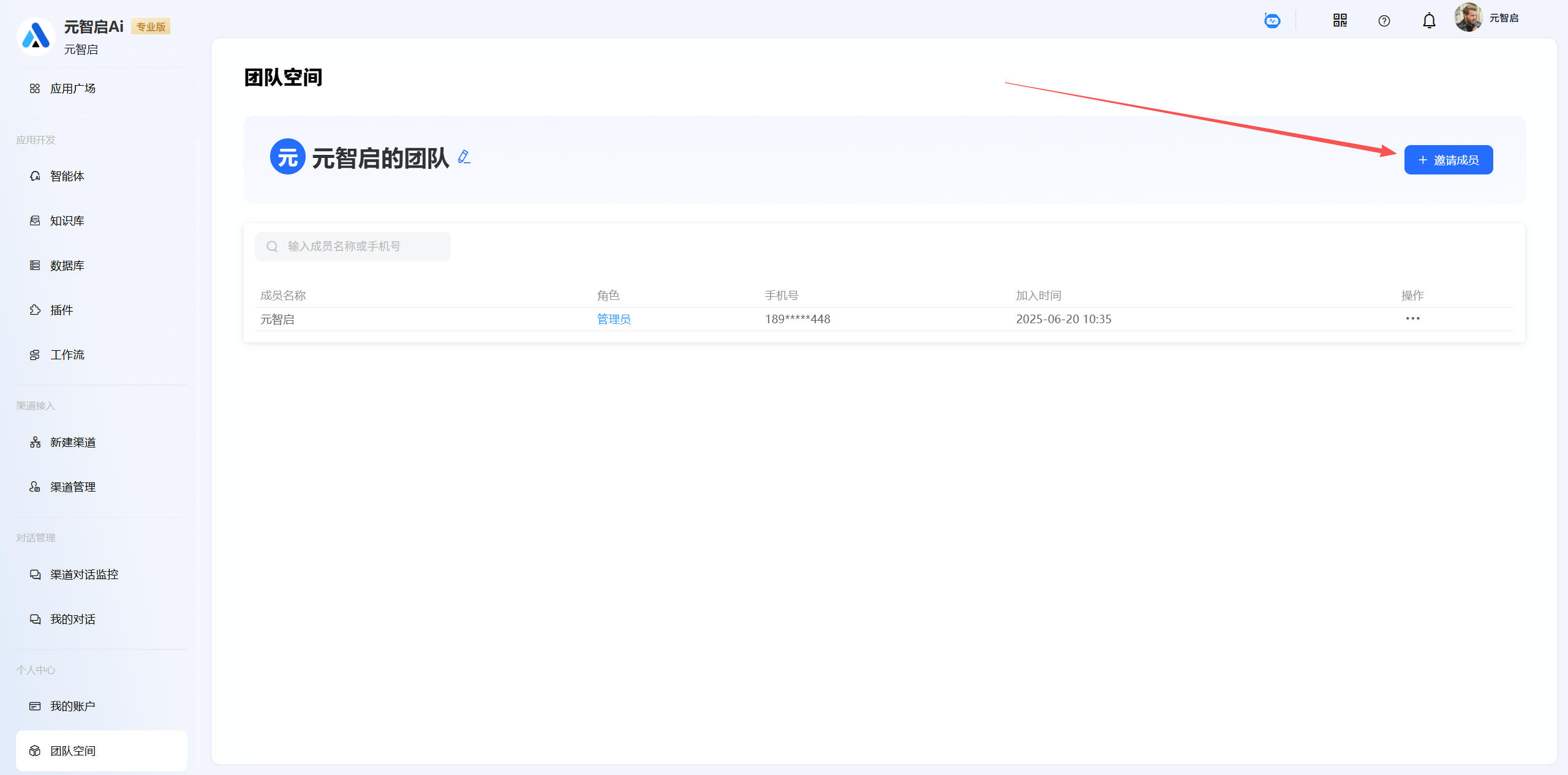Go to 智能体 in the sidebar
Screen dimensions: 1568x775
67,176
